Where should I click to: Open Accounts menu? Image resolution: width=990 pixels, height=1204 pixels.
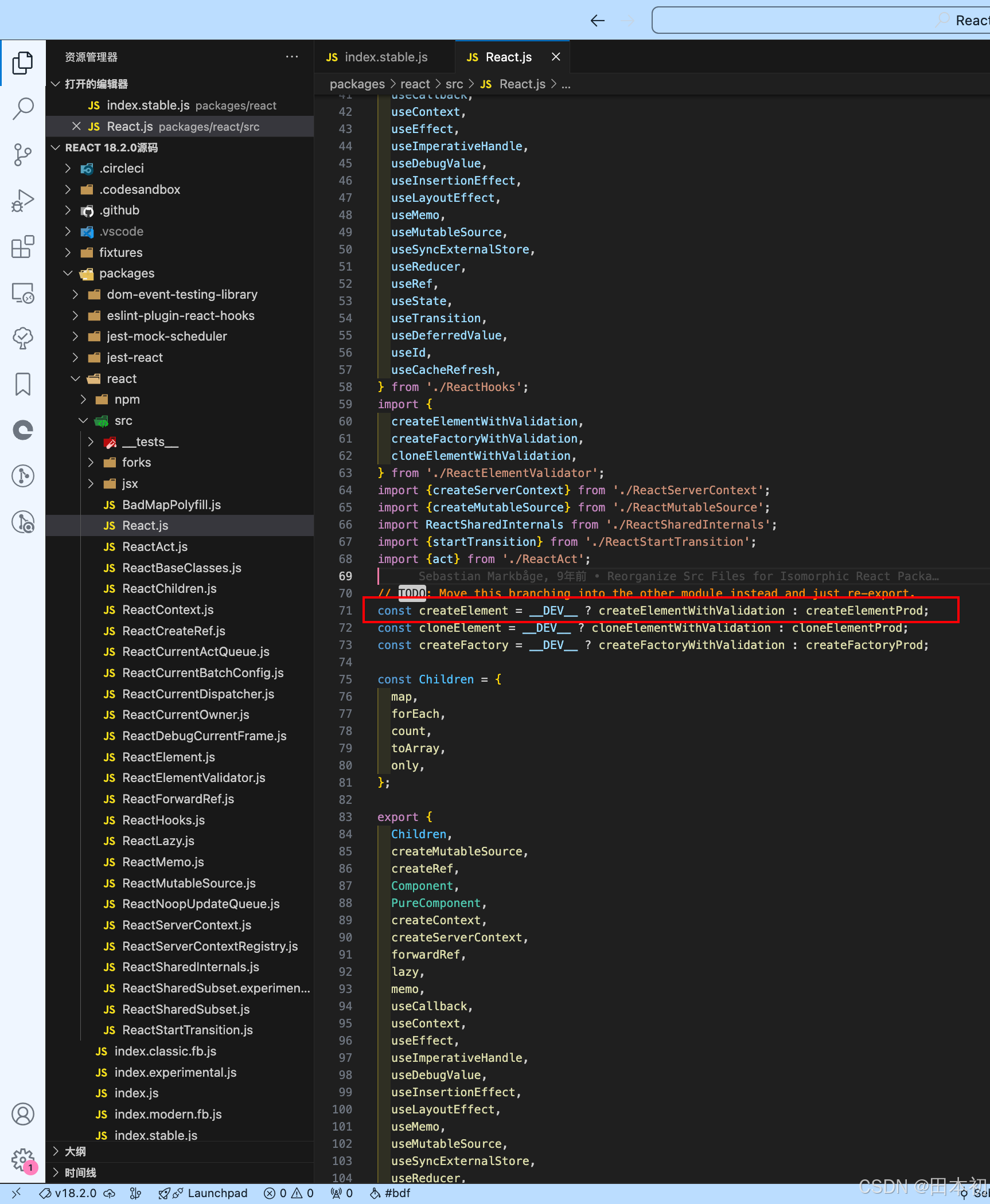pos(22,1115)
